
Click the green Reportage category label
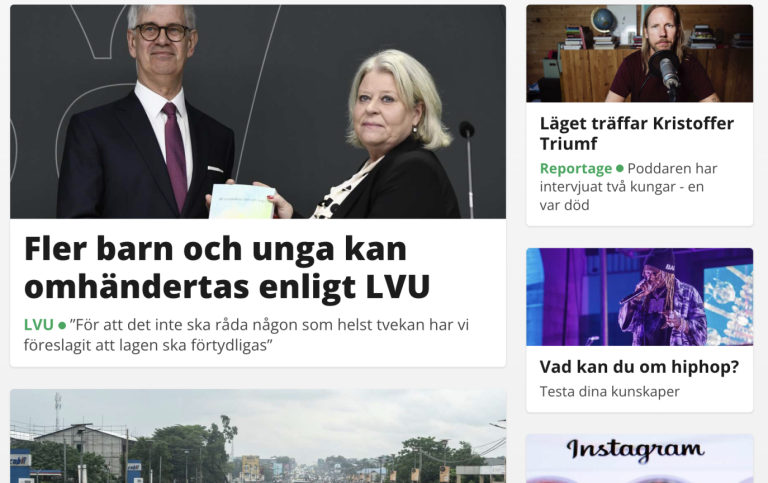tap(576, 169)
